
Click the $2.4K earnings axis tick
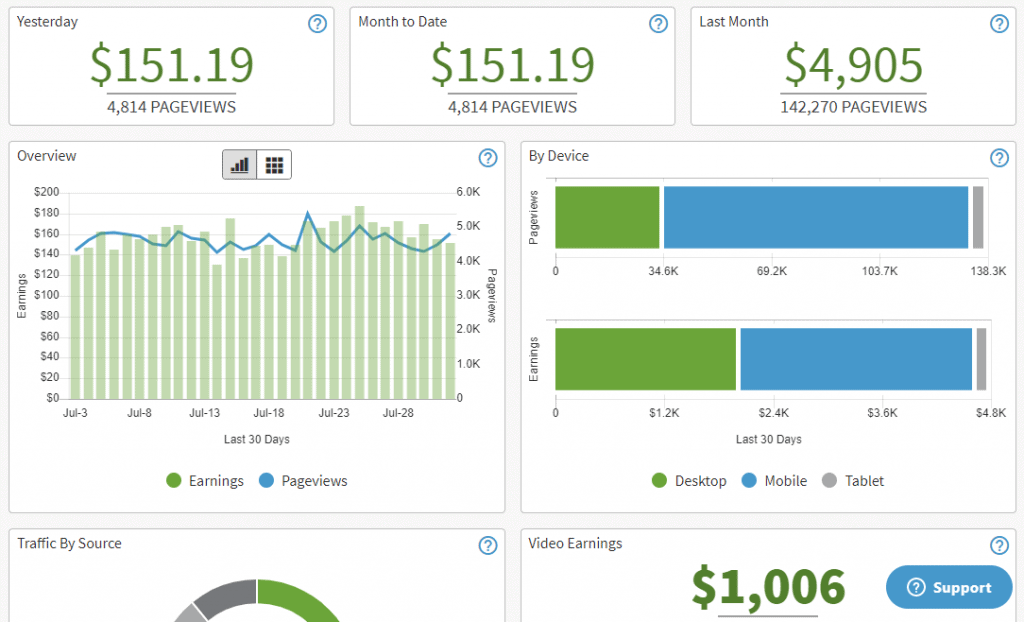pos(773,413)
